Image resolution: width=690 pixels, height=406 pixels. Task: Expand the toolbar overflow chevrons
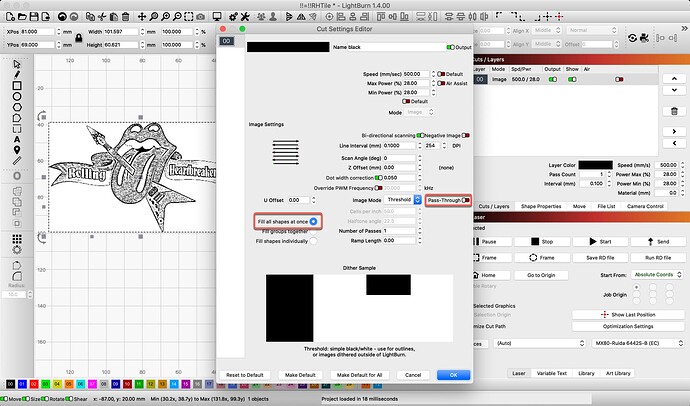pyautogui.click(x=683, y=28)
